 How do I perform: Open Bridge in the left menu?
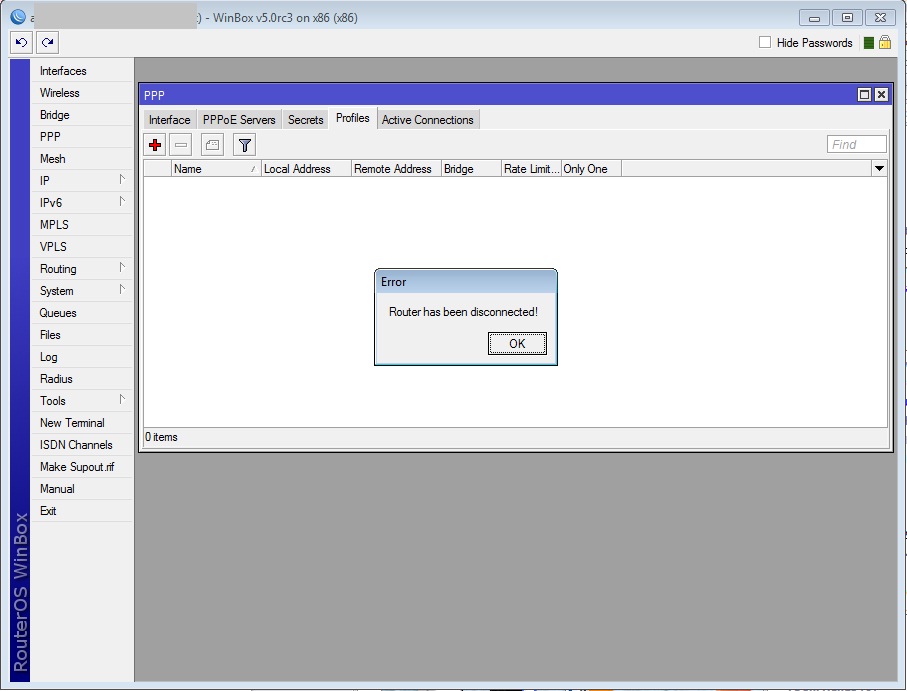tap(82, 114)
